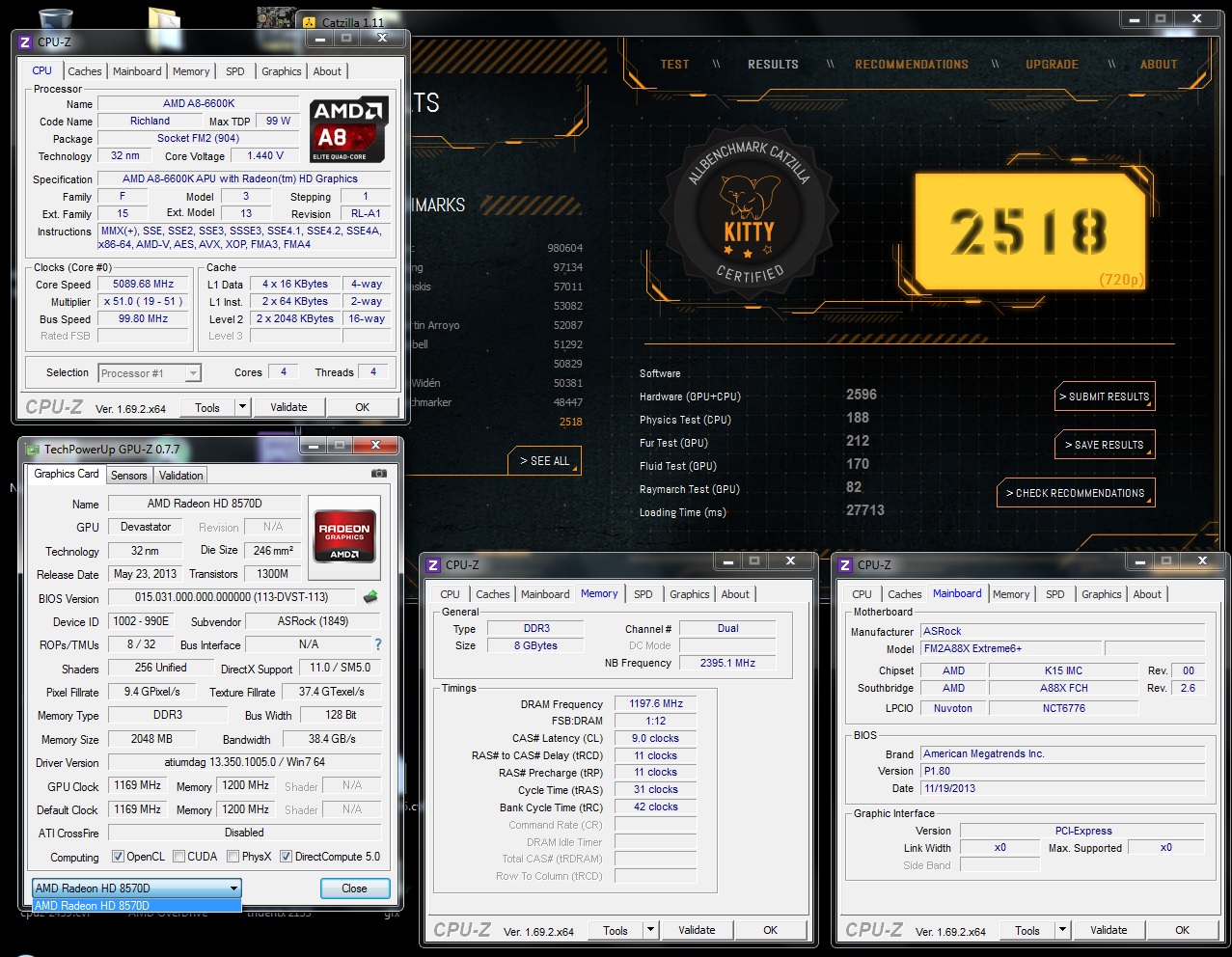Open the Graphics tab in CPU-Z Memory window
Image resolution: width=1232 pixels, height=957 pixels.
[690, 594]
